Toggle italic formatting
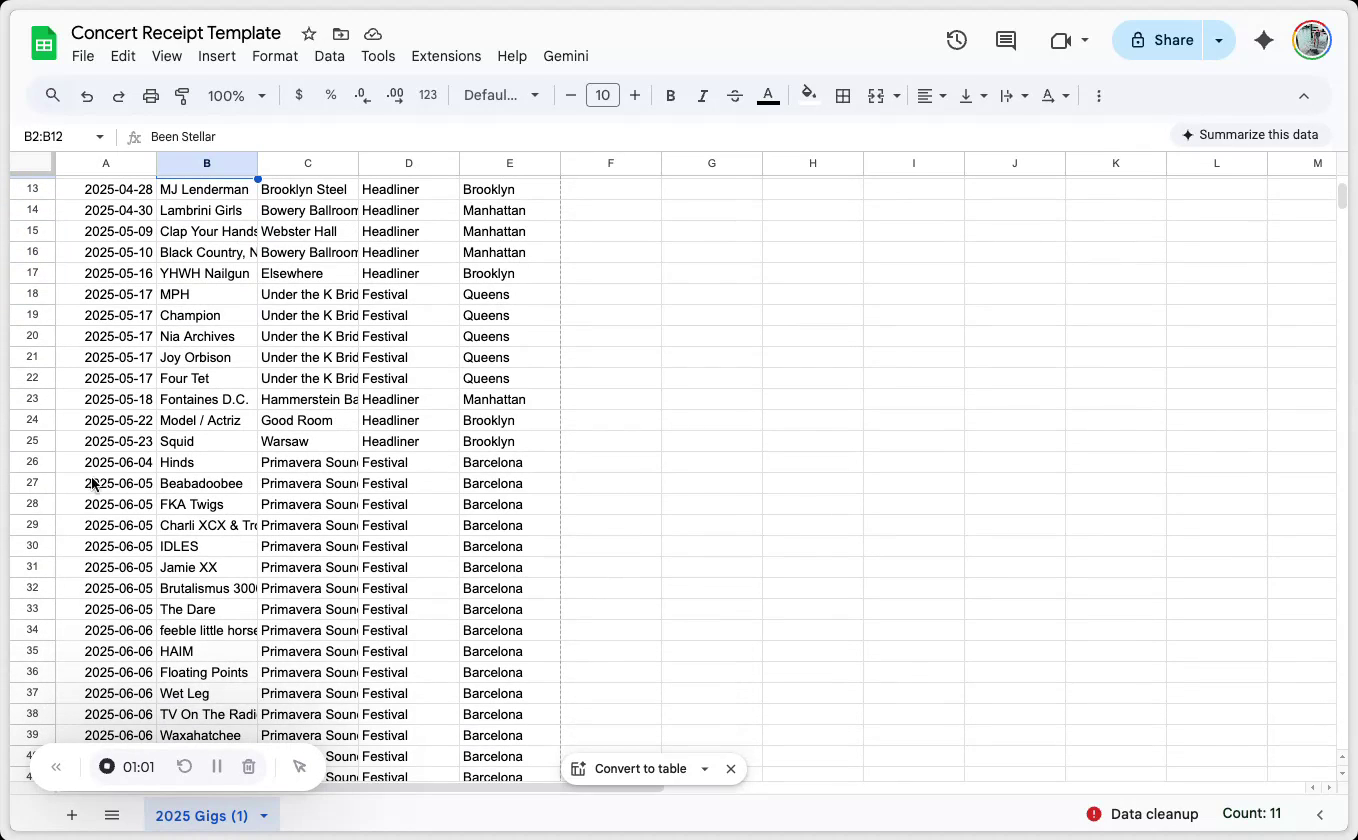 703,96
